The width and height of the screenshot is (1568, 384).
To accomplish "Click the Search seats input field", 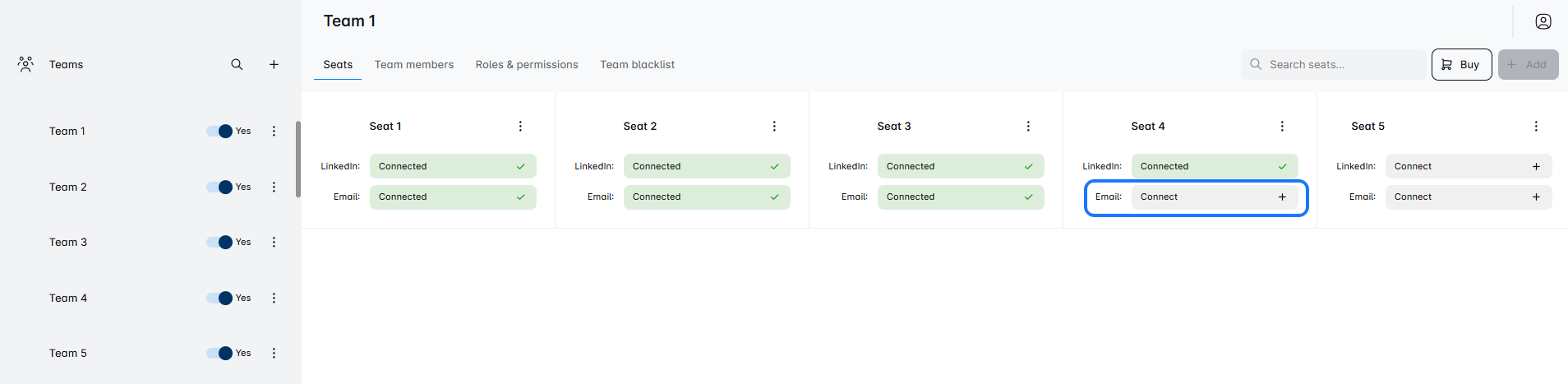I will point(1340,64).
